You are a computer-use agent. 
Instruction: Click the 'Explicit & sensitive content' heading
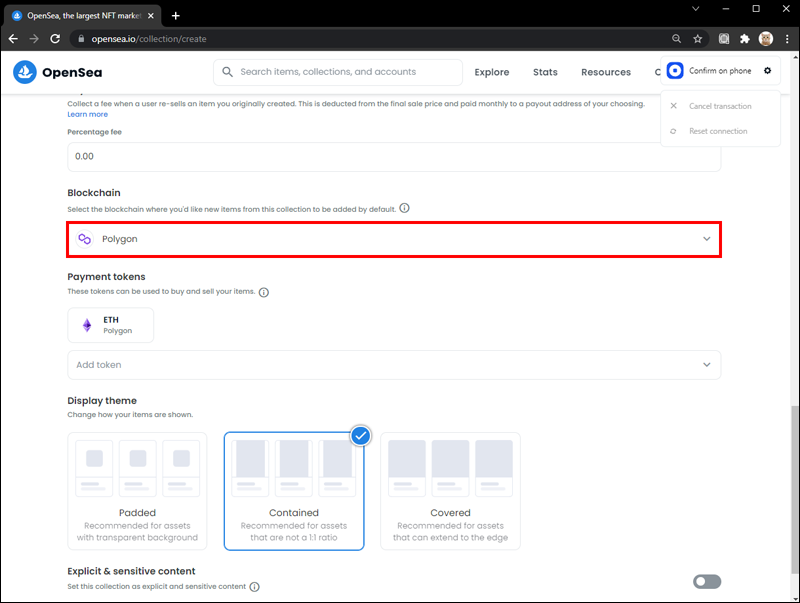(131, 571)
